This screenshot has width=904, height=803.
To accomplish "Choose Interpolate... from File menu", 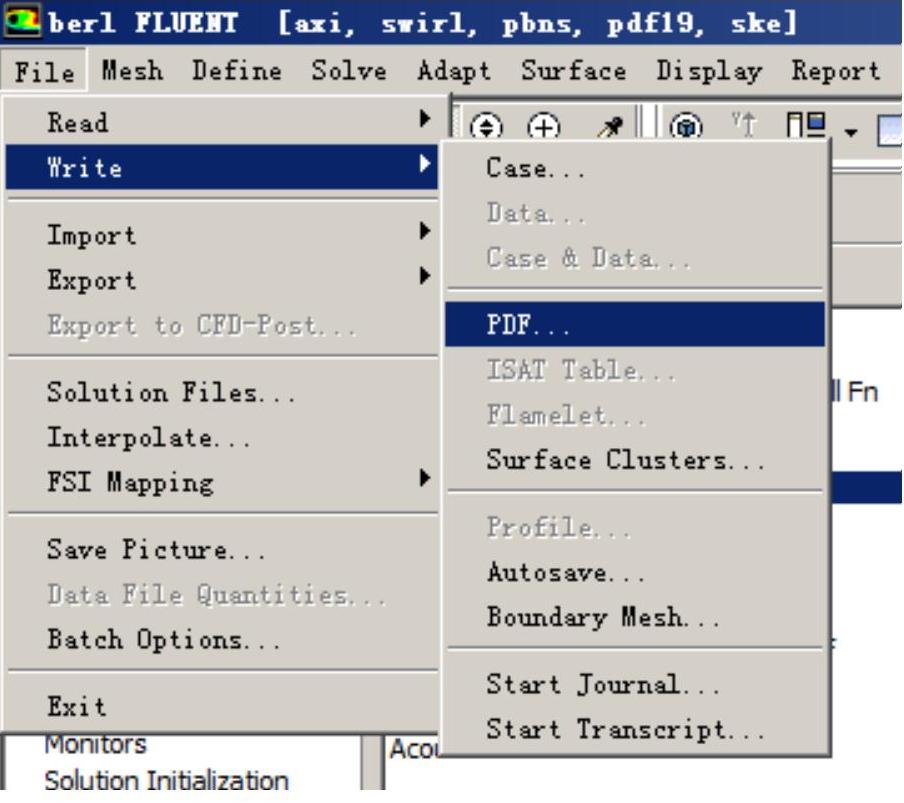I will pyautogui.click(x=222, y=437).
